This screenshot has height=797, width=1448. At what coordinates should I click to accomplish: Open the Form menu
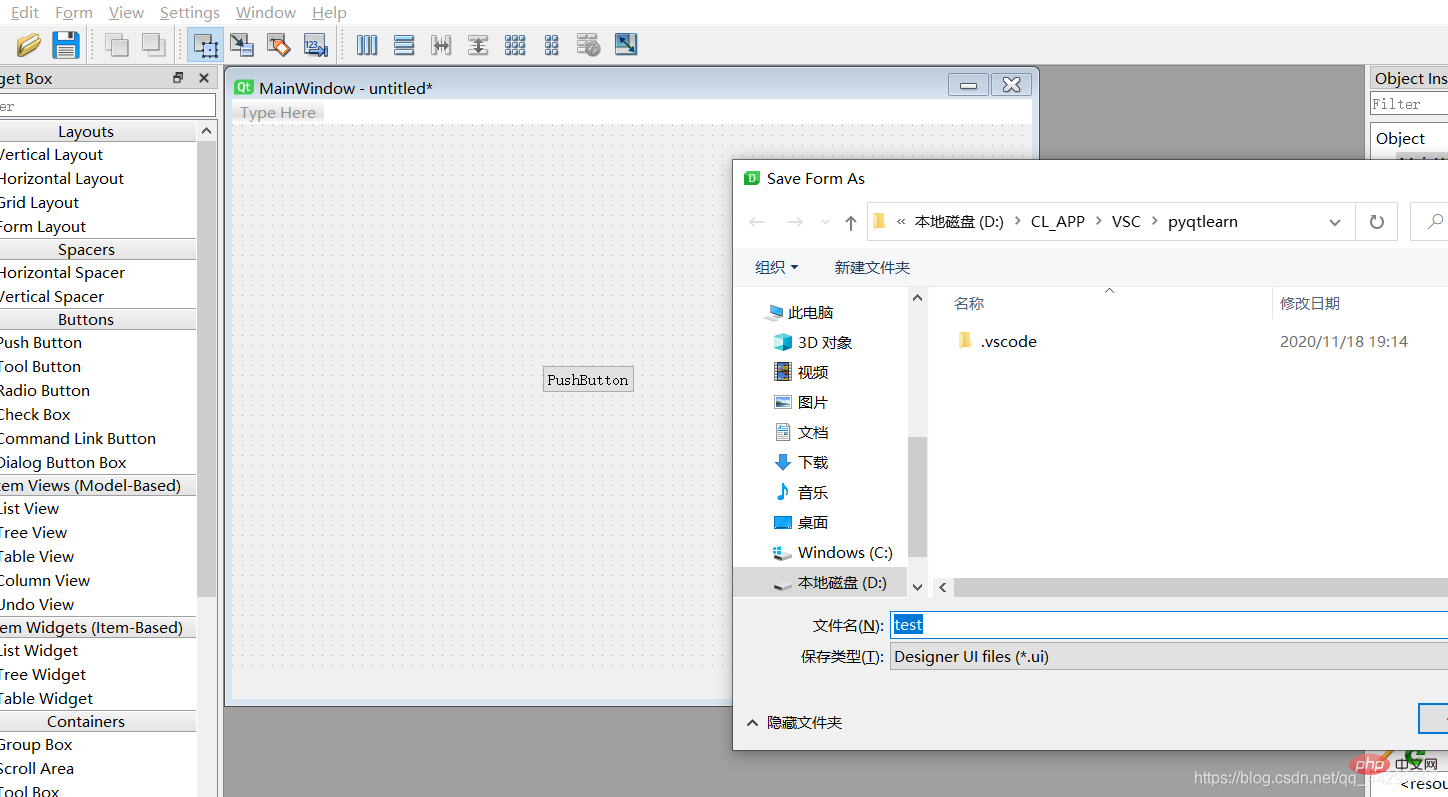[73, 12]
